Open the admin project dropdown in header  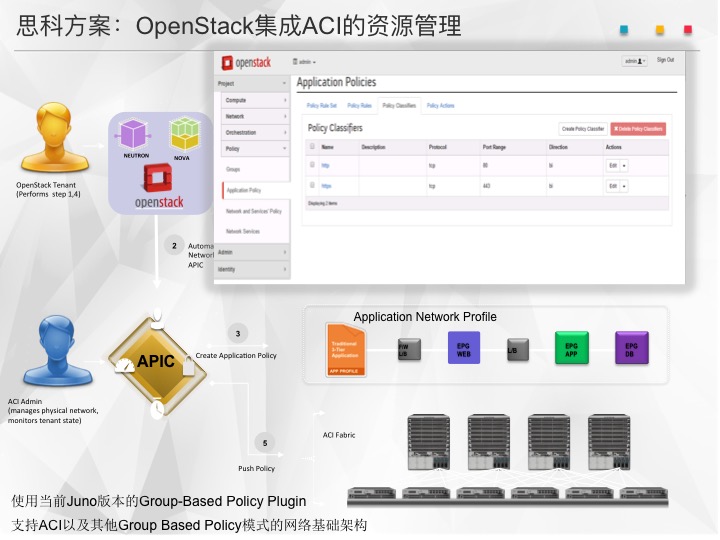pyautogui.click(x=304, y=62)
